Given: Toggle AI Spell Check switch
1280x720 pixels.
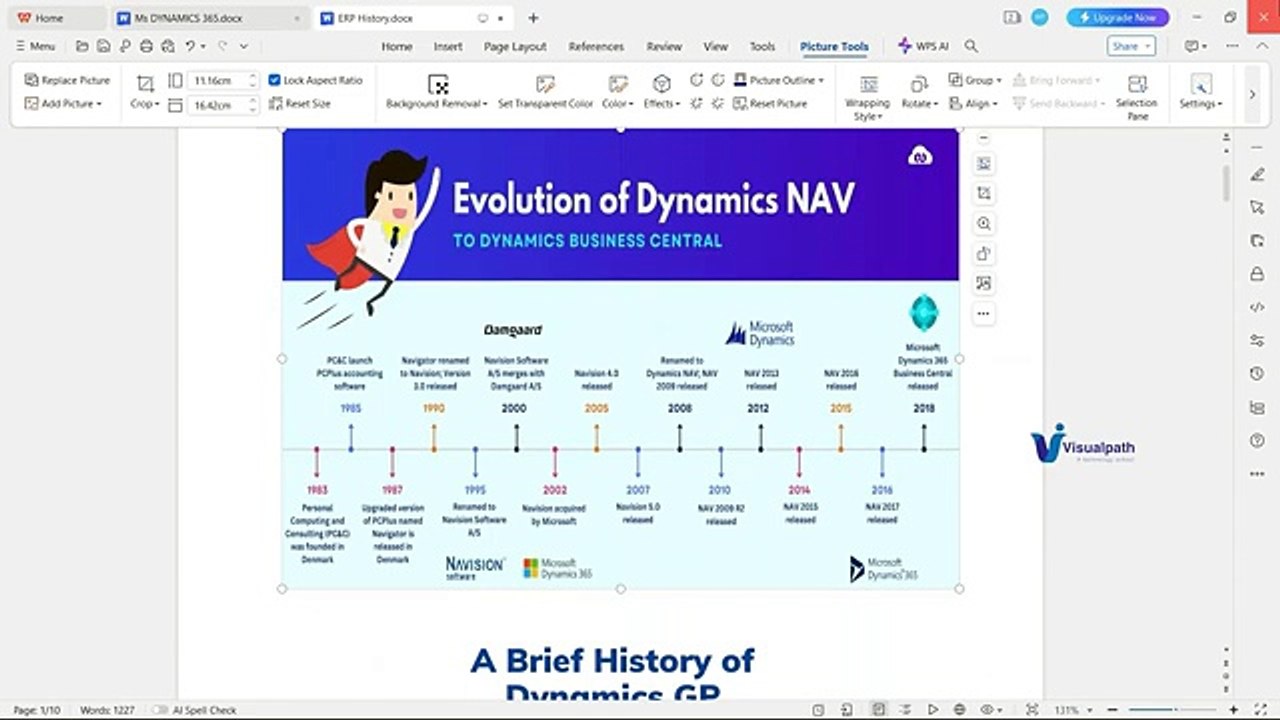Looking at the screenshot, I should click(x=160, y=710).
